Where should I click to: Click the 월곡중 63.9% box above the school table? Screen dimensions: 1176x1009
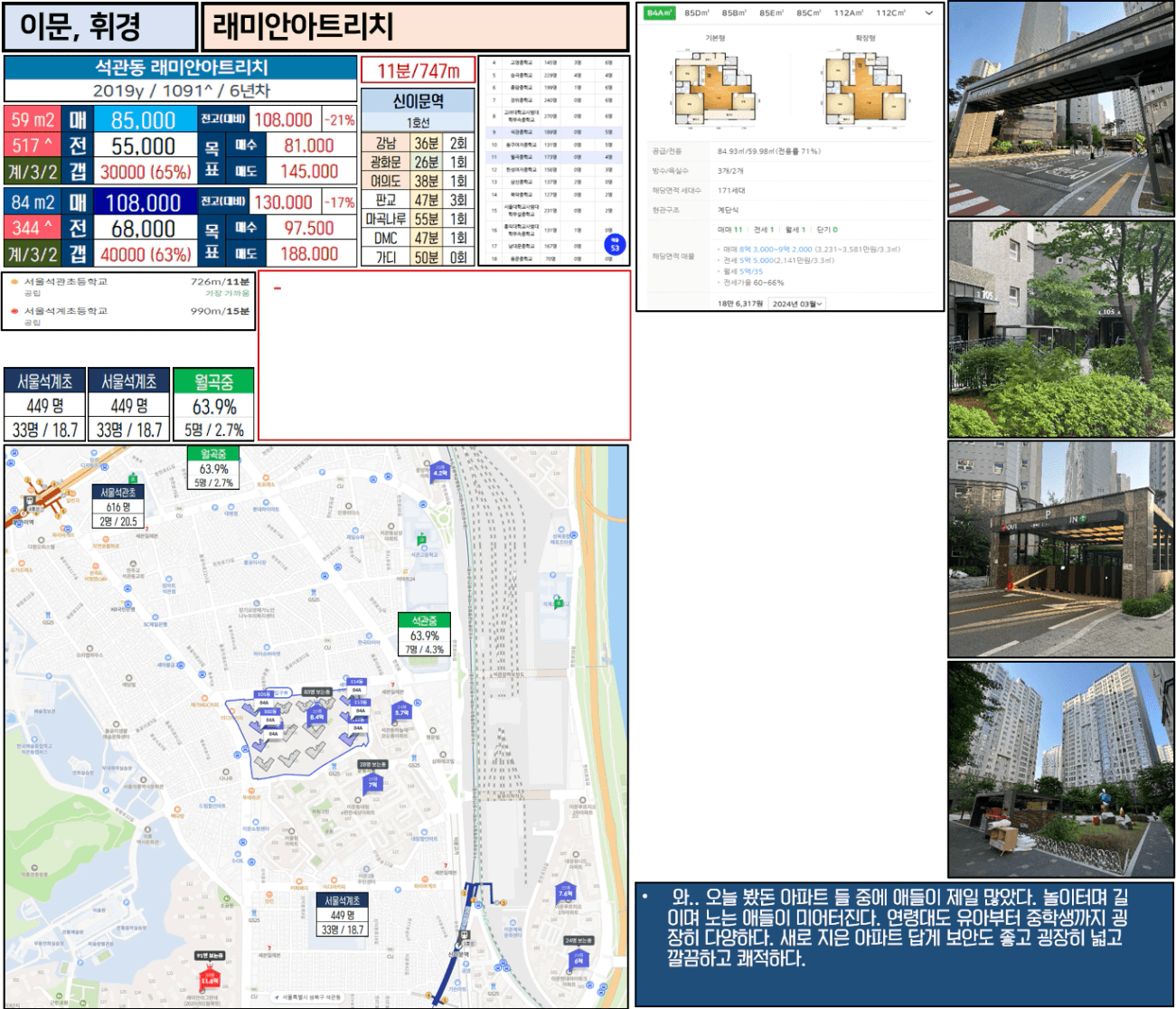(x=214, y=405)
